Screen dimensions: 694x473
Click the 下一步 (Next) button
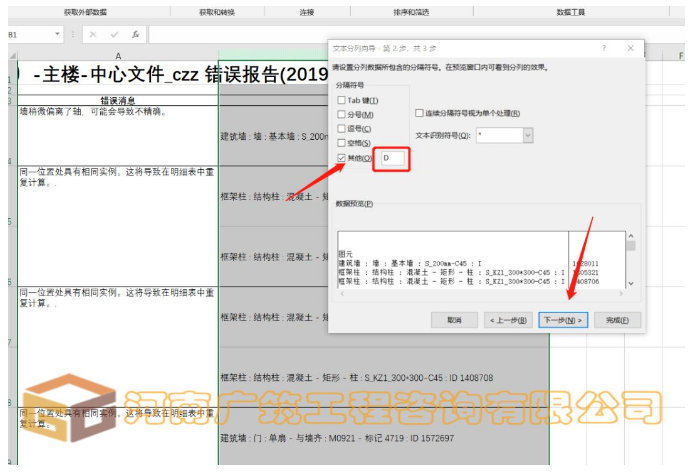562,320
